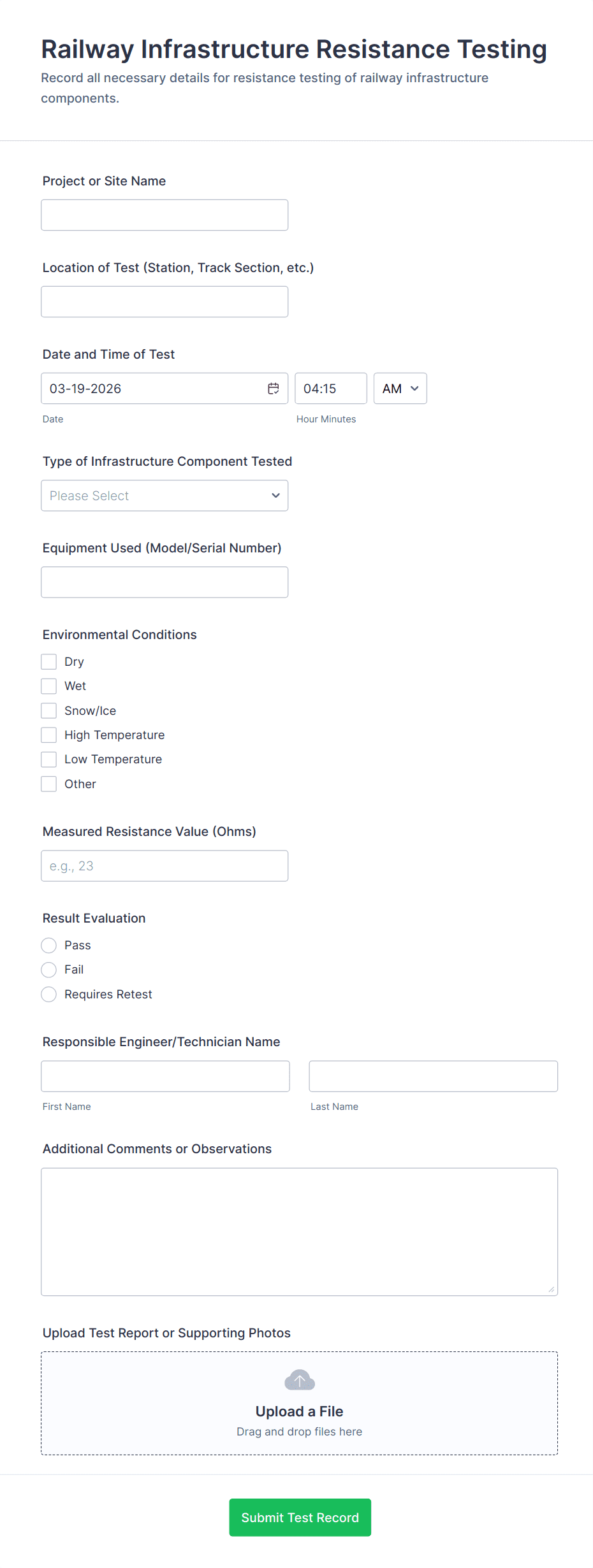This screenshot has height=1568, width=593.
Task: Select Fail as result evaluation
Action: 49,970
